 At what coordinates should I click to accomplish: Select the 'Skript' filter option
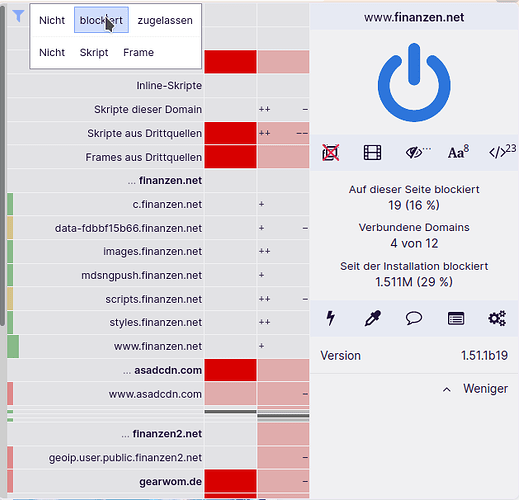[x=94, y=52]
